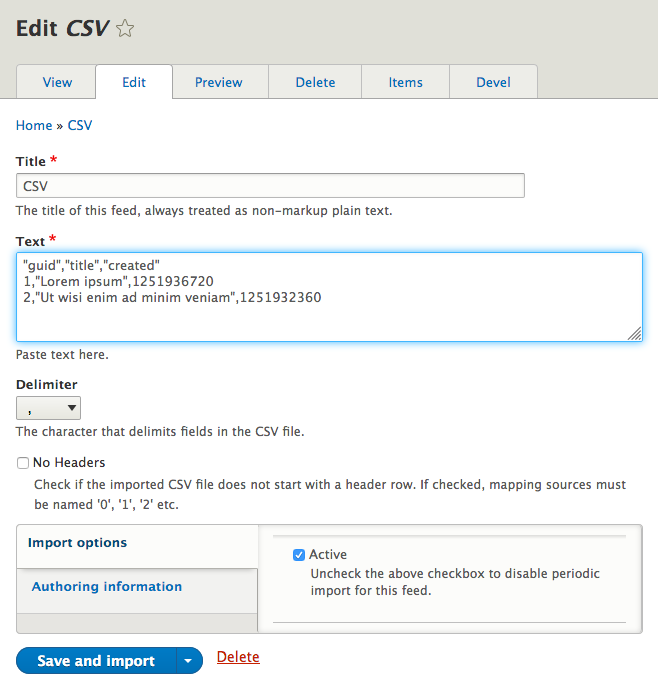This screenshot has width=658, height=687.
Task: Click the Save and import button
Action: click(96, 661)
